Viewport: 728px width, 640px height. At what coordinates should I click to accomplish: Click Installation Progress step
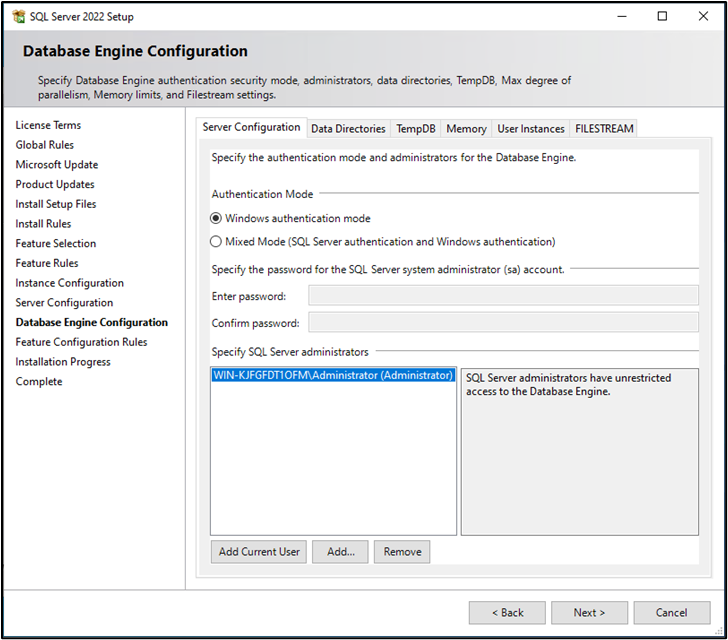pos(63,362)
